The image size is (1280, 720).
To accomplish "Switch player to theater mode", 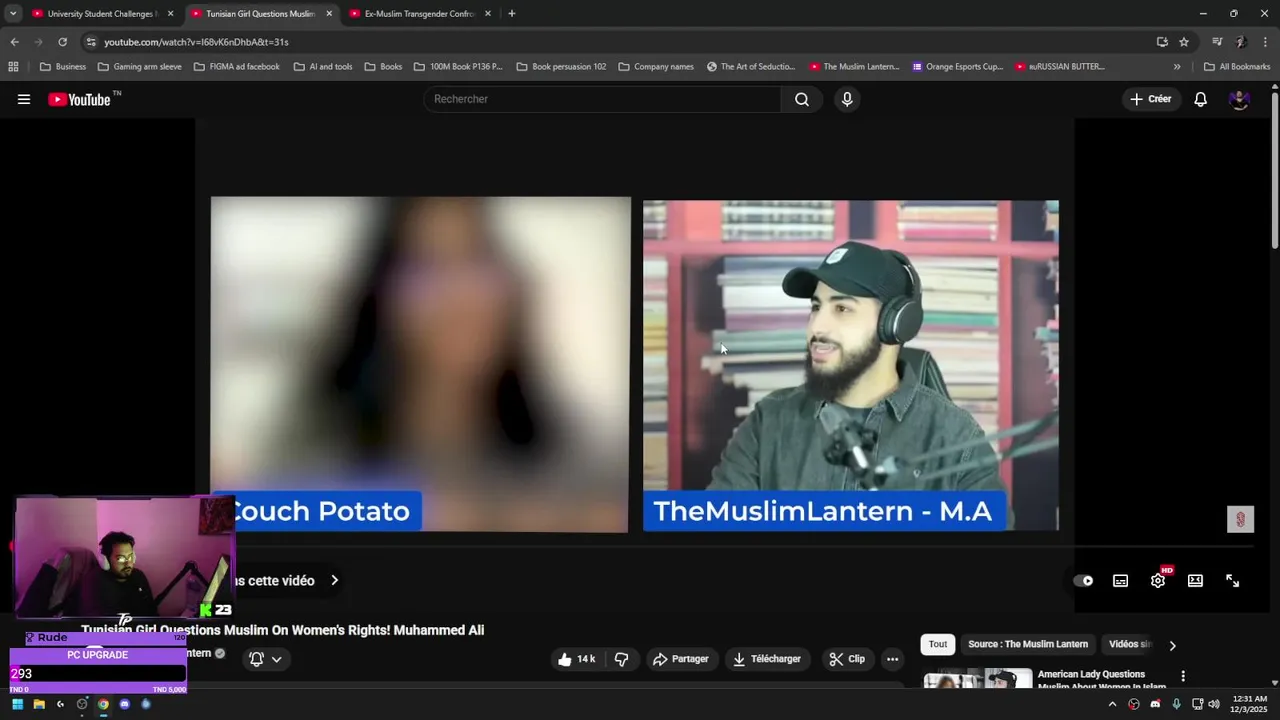I will [x=1195, y=580].
